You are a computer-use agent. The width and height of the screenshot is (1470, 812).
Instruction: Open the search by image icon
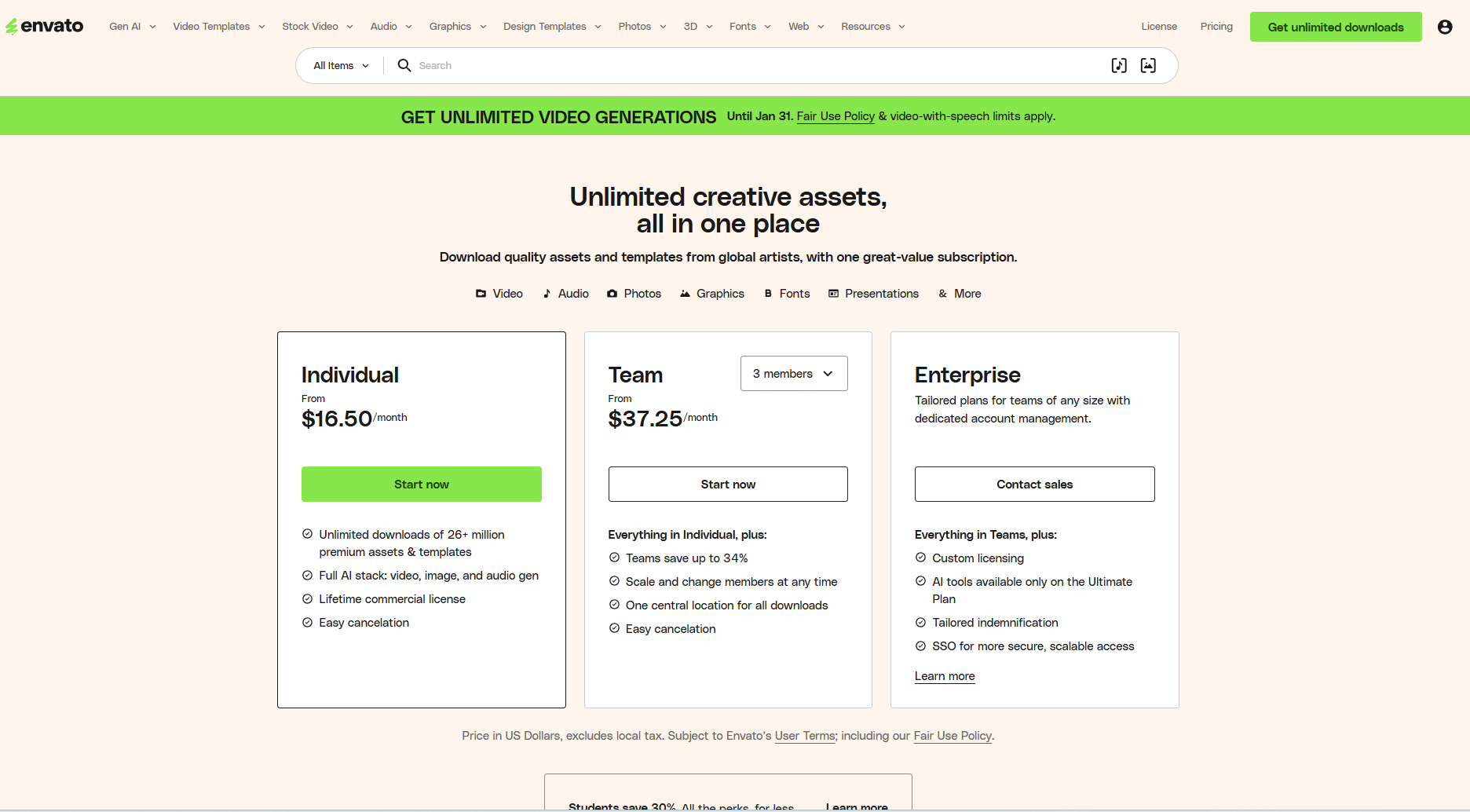(x=1148, y=65)
